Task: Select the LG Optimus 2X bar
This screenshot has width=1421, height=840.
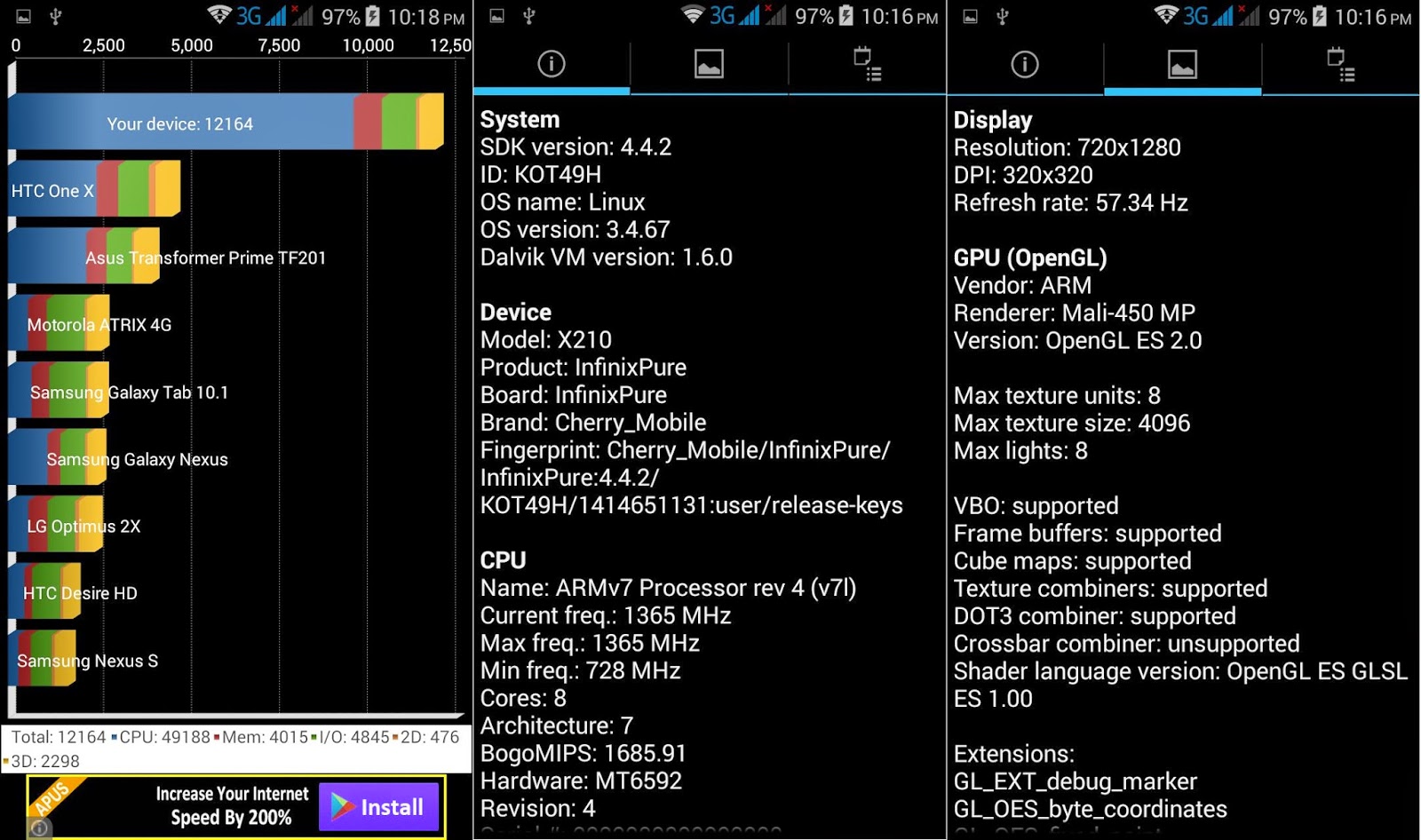Action: [56, 524]
